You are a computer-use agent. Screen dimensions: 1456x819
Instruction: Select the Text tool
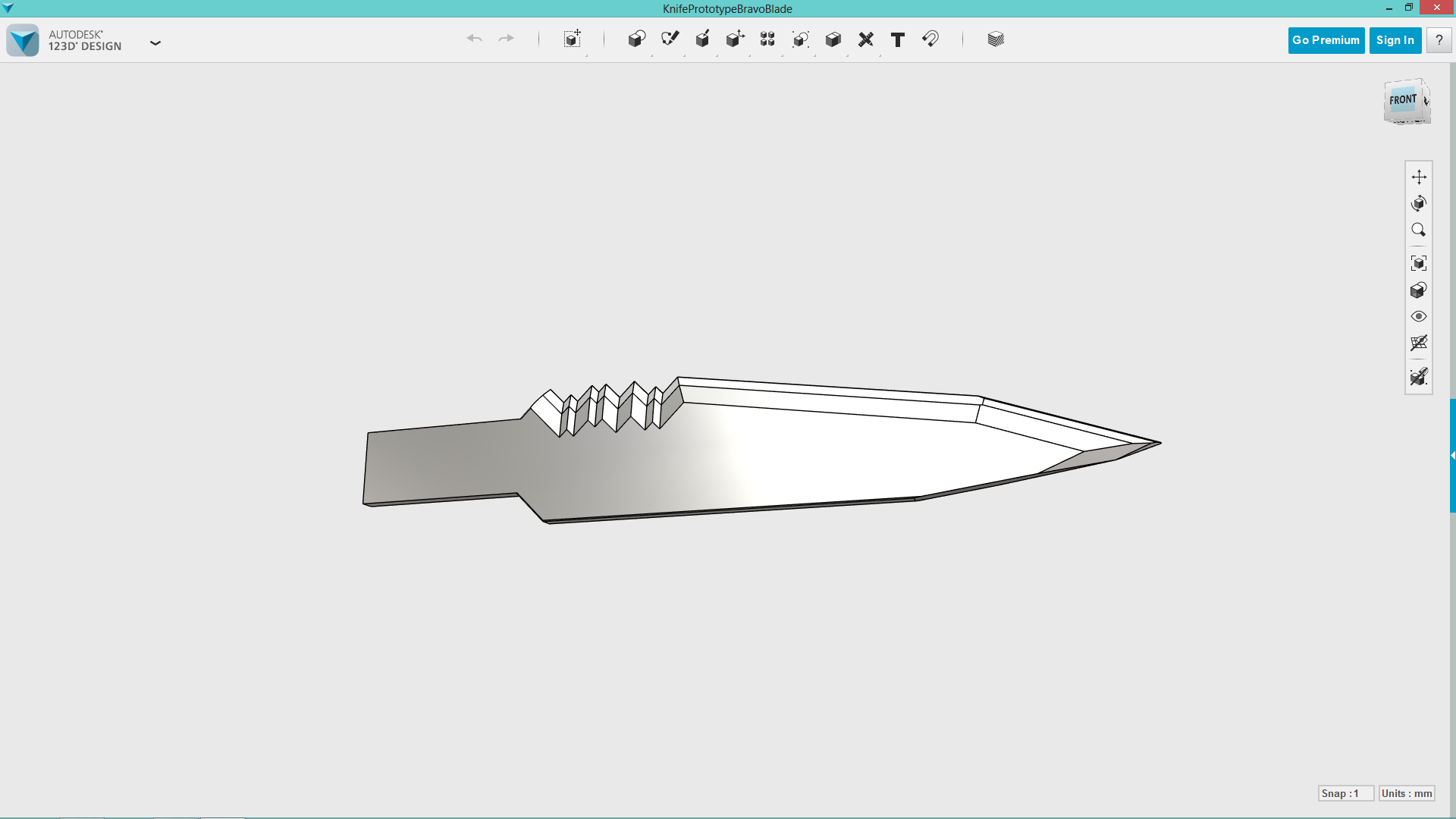point(898,39)
